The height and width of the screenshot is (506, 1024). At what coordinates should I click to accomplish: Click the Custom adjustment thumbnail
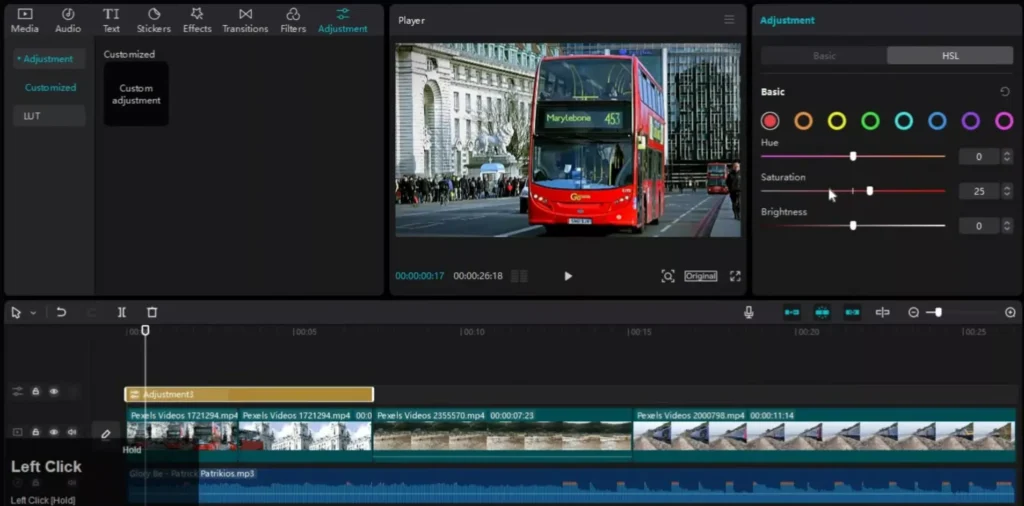(x=136, y=94)
